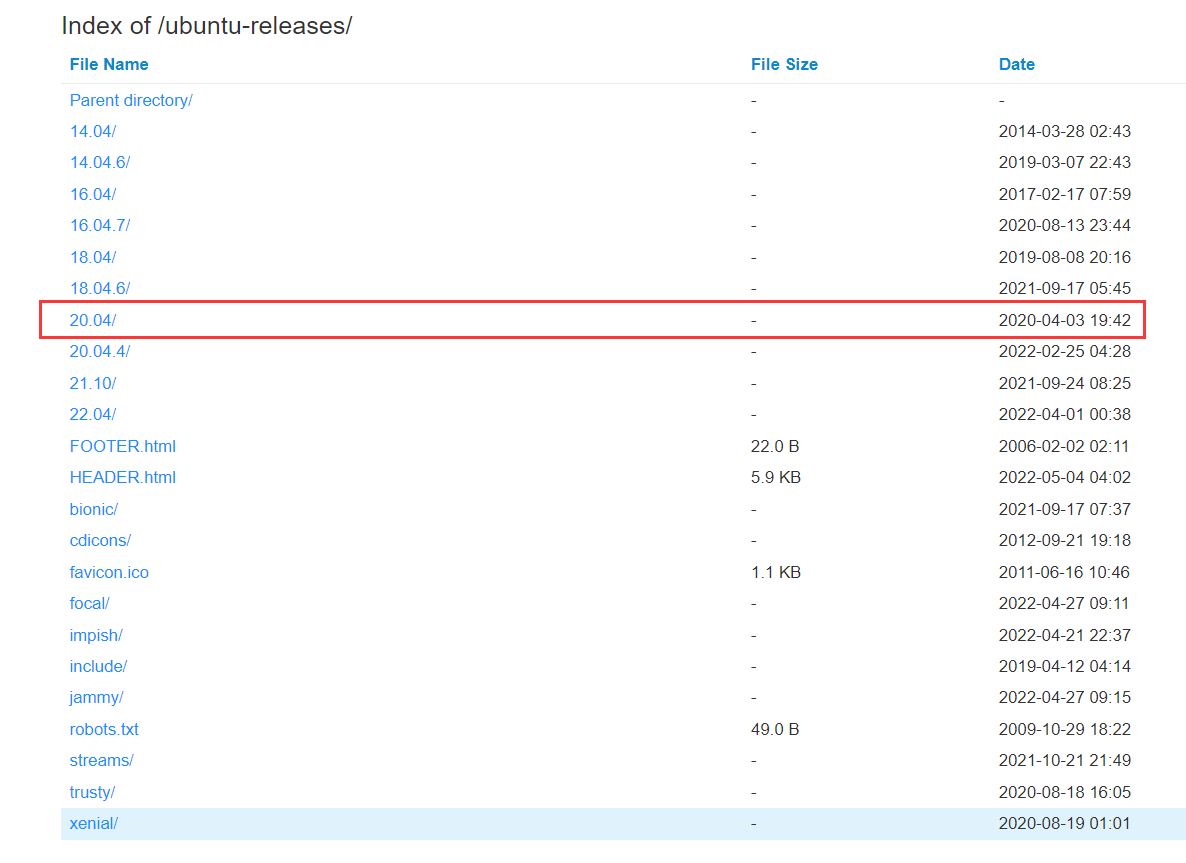Open the 21.10/ directory
The image size is (1186, 863).
tap(92, 383)
